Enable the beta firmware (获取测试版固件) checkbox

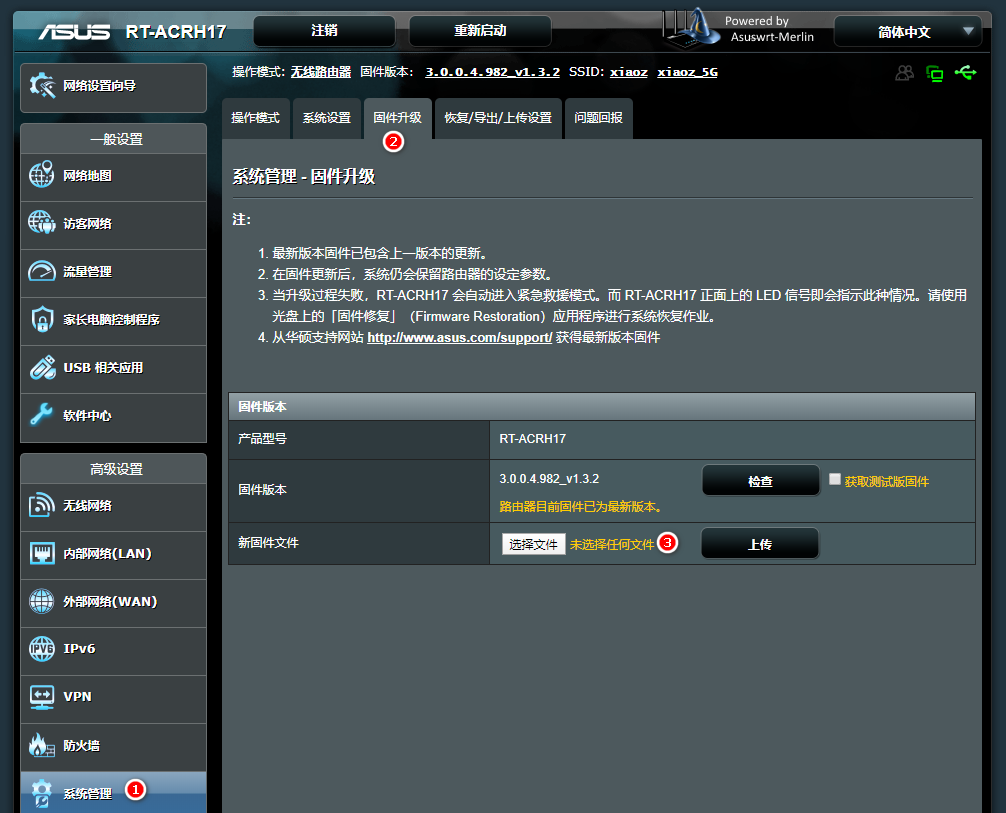[x=835, y=480]
